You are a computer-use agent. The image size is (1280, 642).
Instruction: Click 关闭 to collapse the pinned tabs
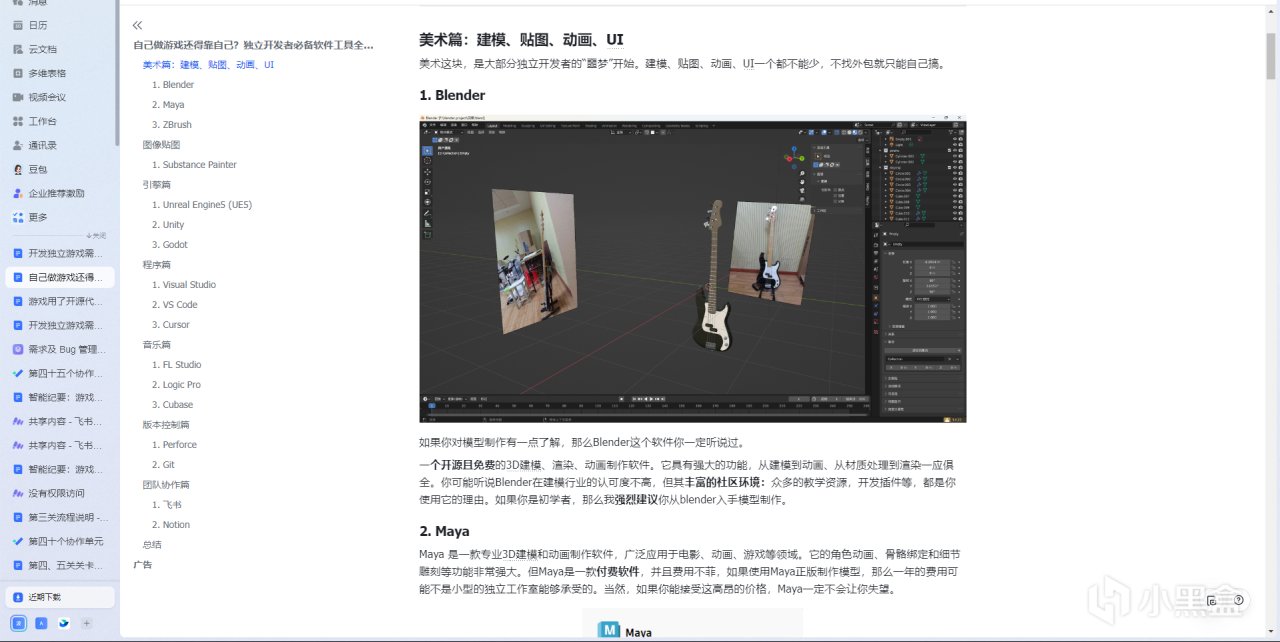96,236
